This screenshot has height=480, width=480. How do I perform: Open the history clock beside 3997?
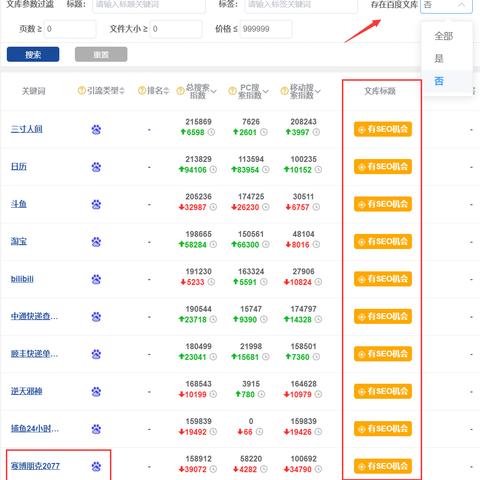coord(316,132)
